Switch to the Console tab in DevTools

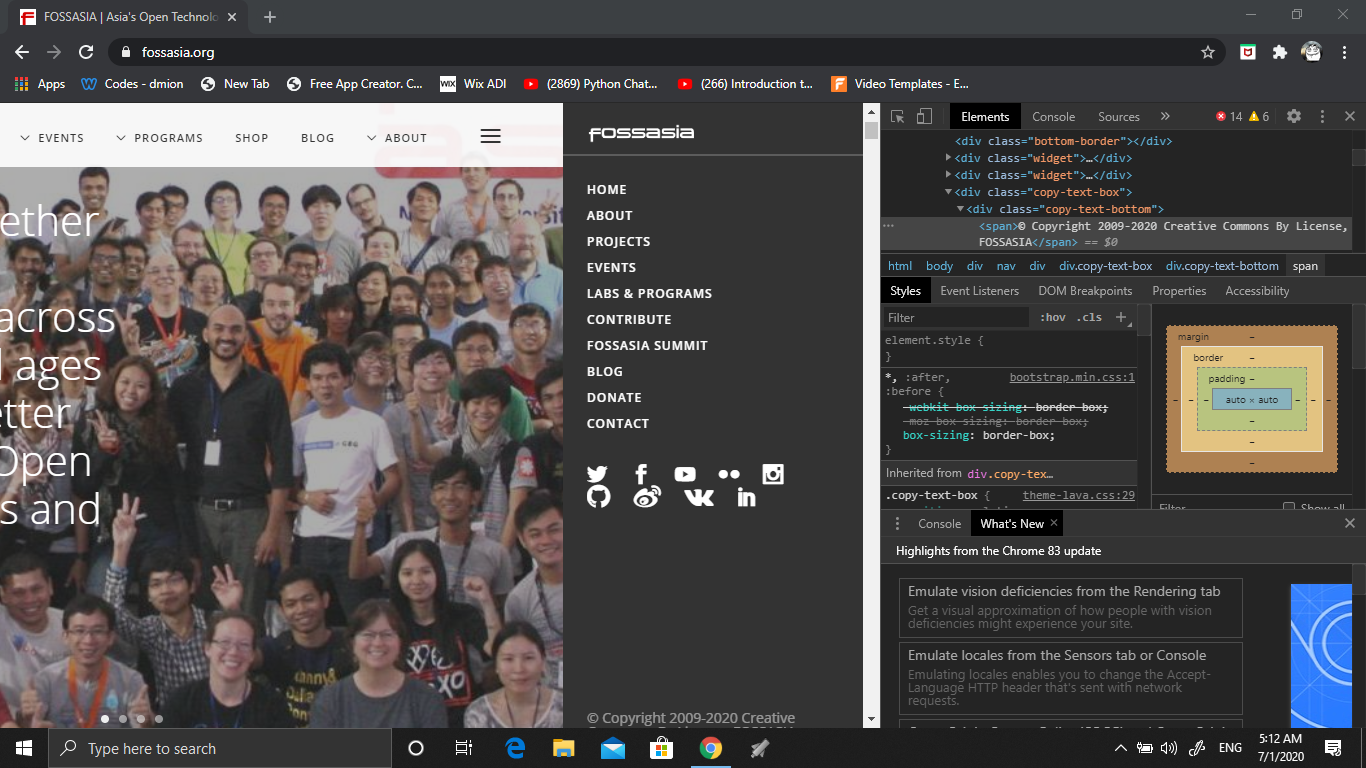click(x=1053, y=116)
